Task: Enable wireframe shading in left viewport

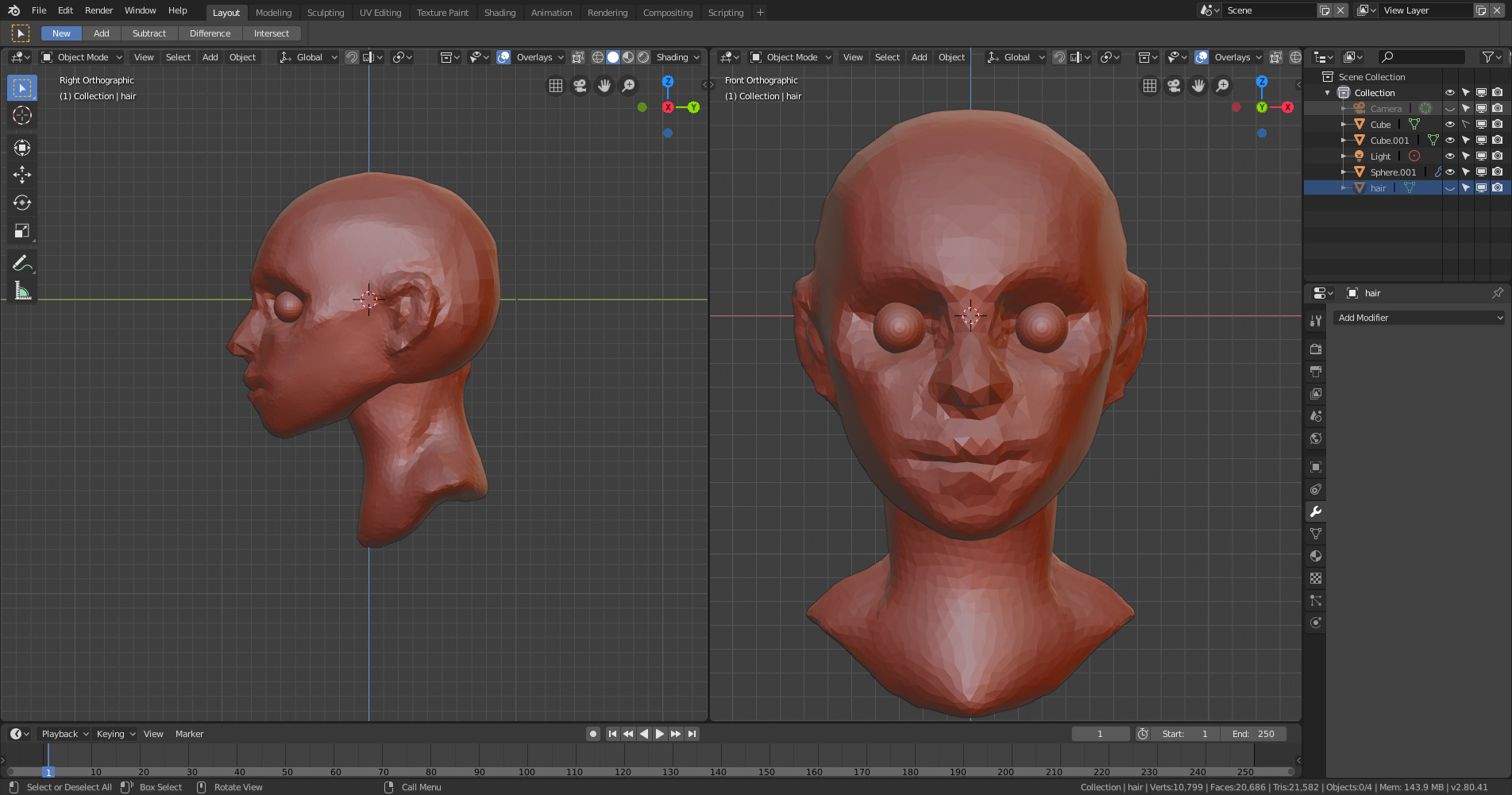Action: tap(598, 57)
